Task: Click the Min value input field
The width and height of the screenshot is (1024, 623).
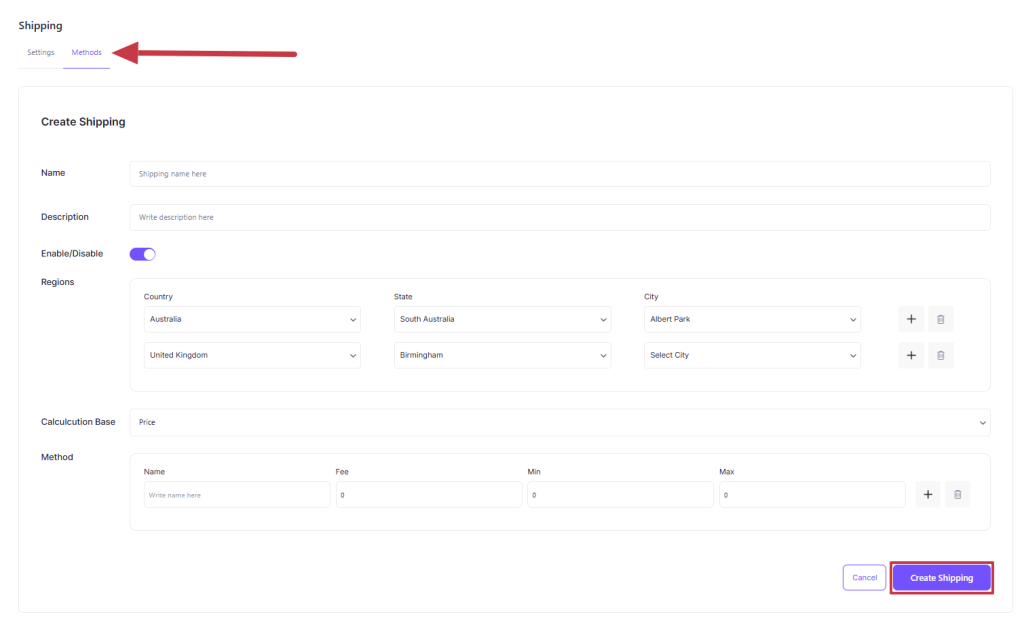Action: (620, 495)
